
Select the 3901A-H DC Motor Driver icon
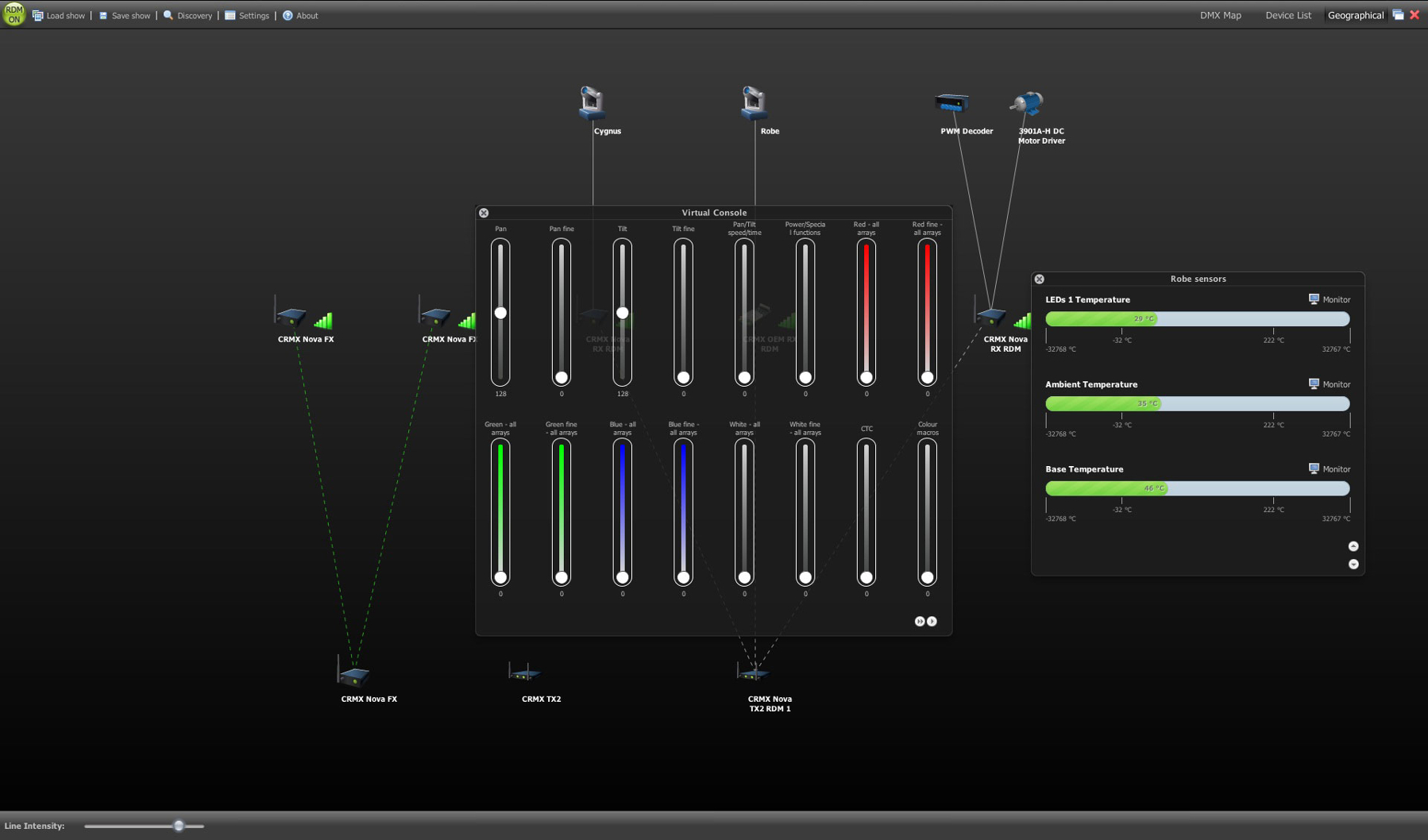[x=1026, y=102]
